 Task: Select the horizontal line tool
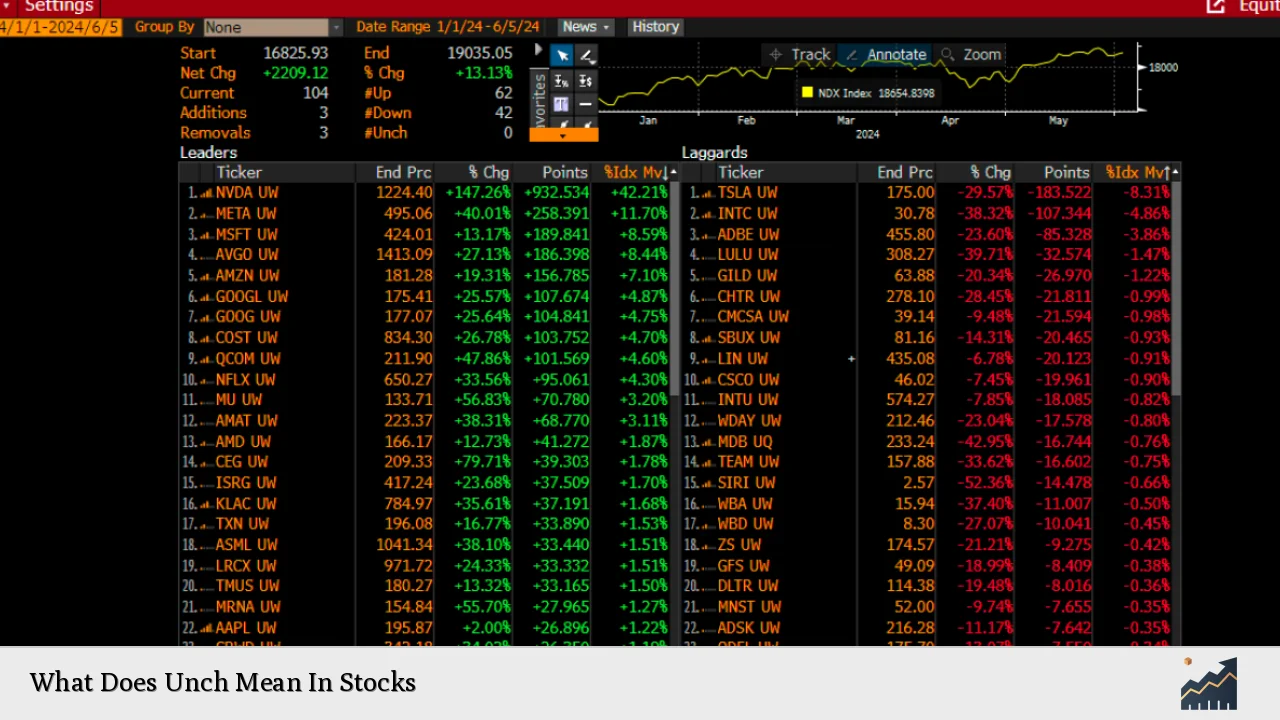tap(586, 104)
